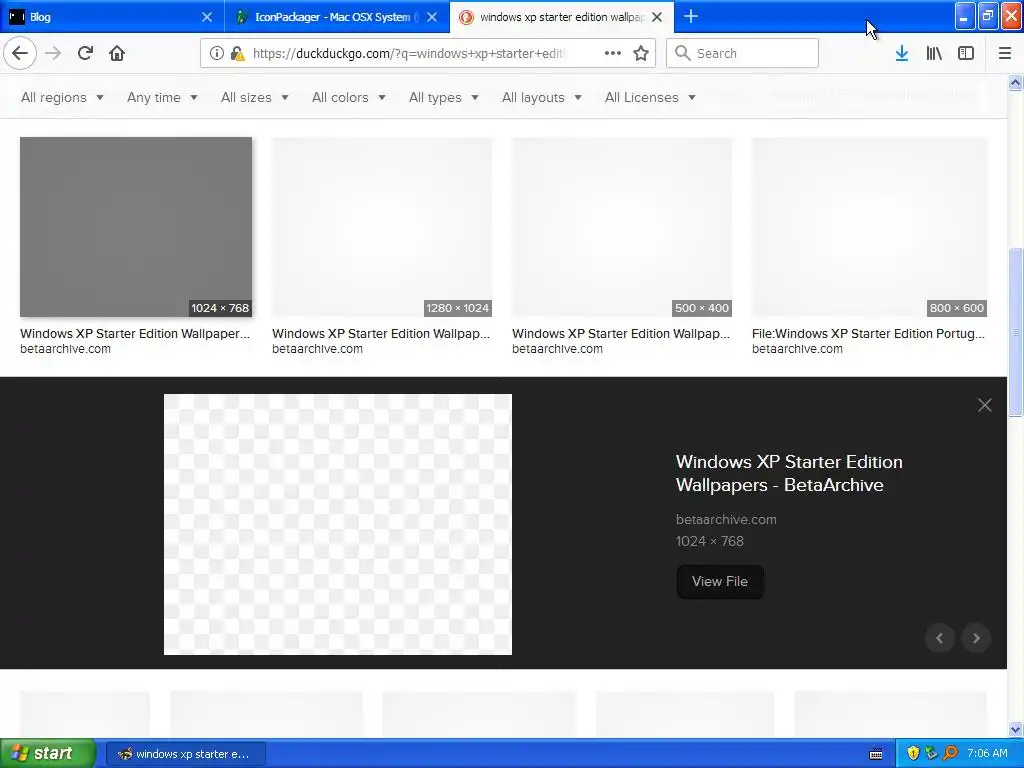
Task: Close the image detail preview panel
Action: pos(985,405)
